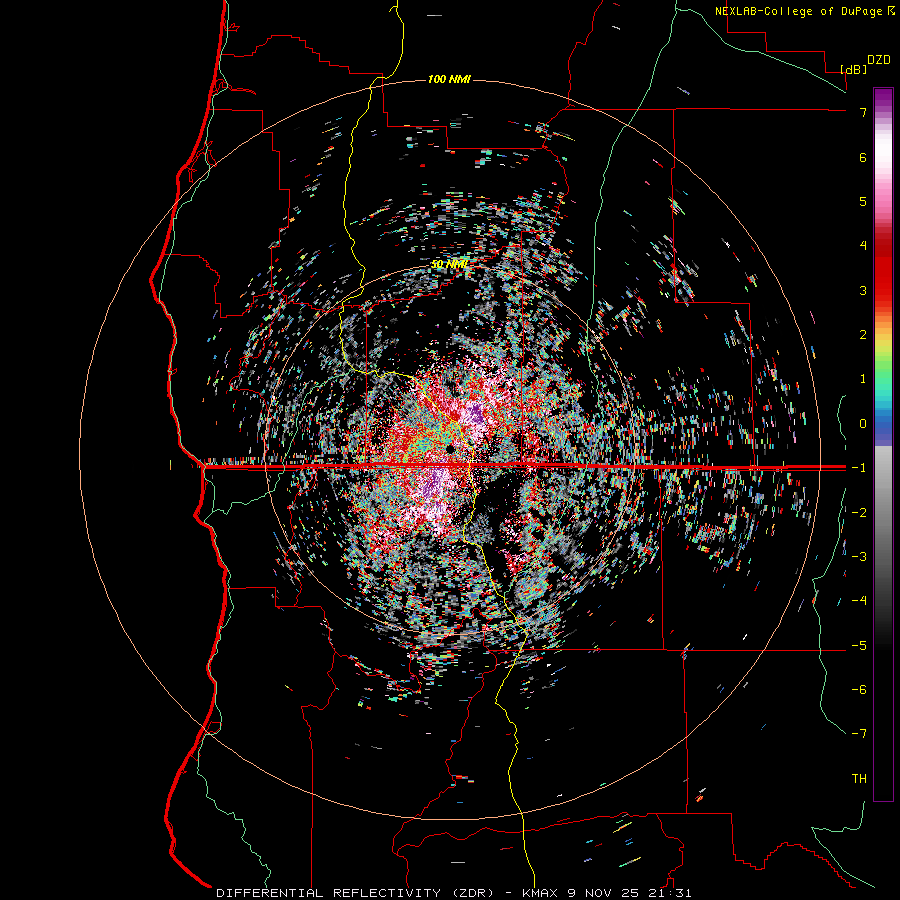Screen dimensions: 900x900
Task: Click the 5 value on color scale
Action: 863,201
